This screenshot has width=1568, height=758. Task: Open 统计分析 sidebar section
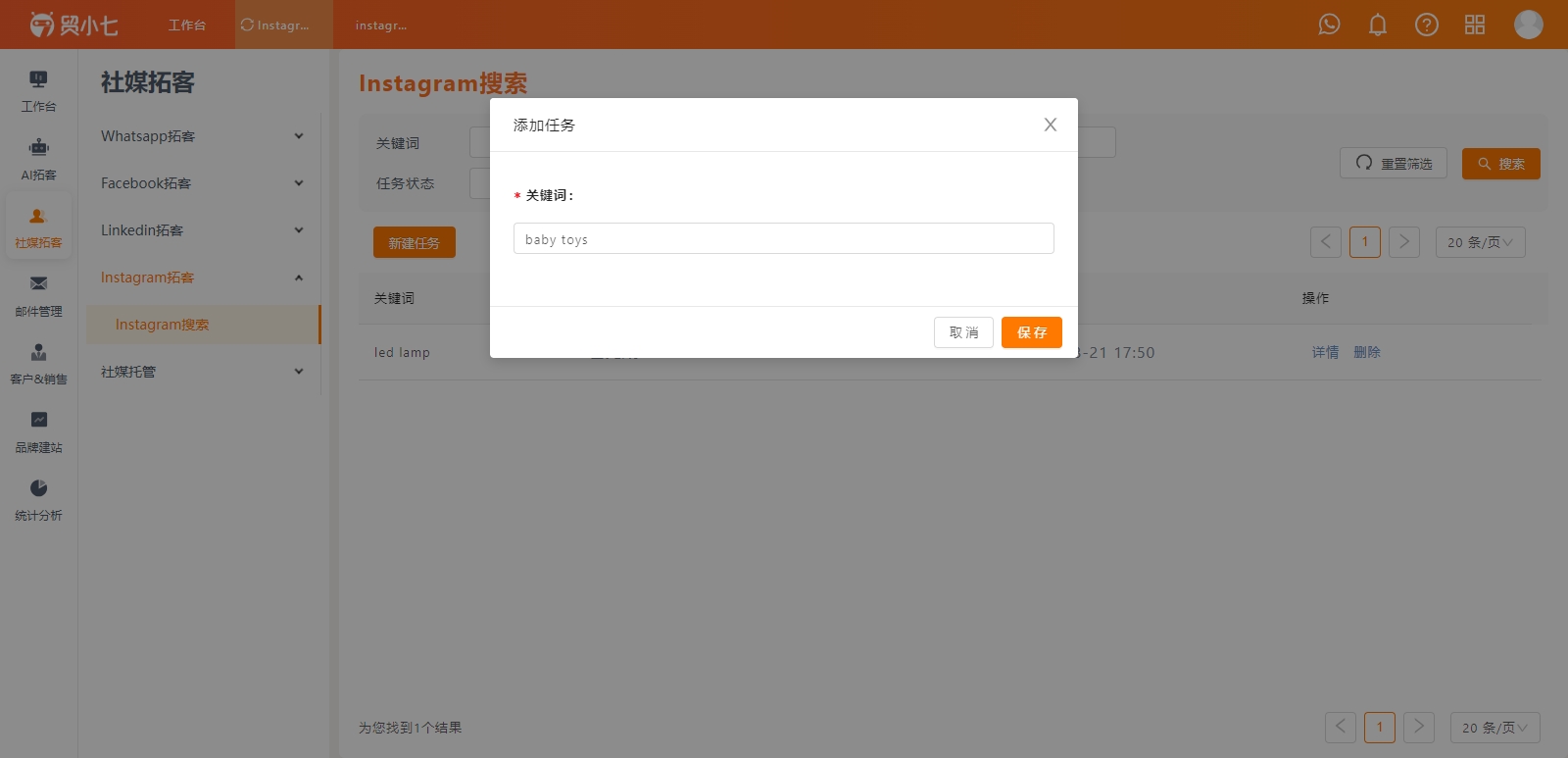click(x=38, y=500)
